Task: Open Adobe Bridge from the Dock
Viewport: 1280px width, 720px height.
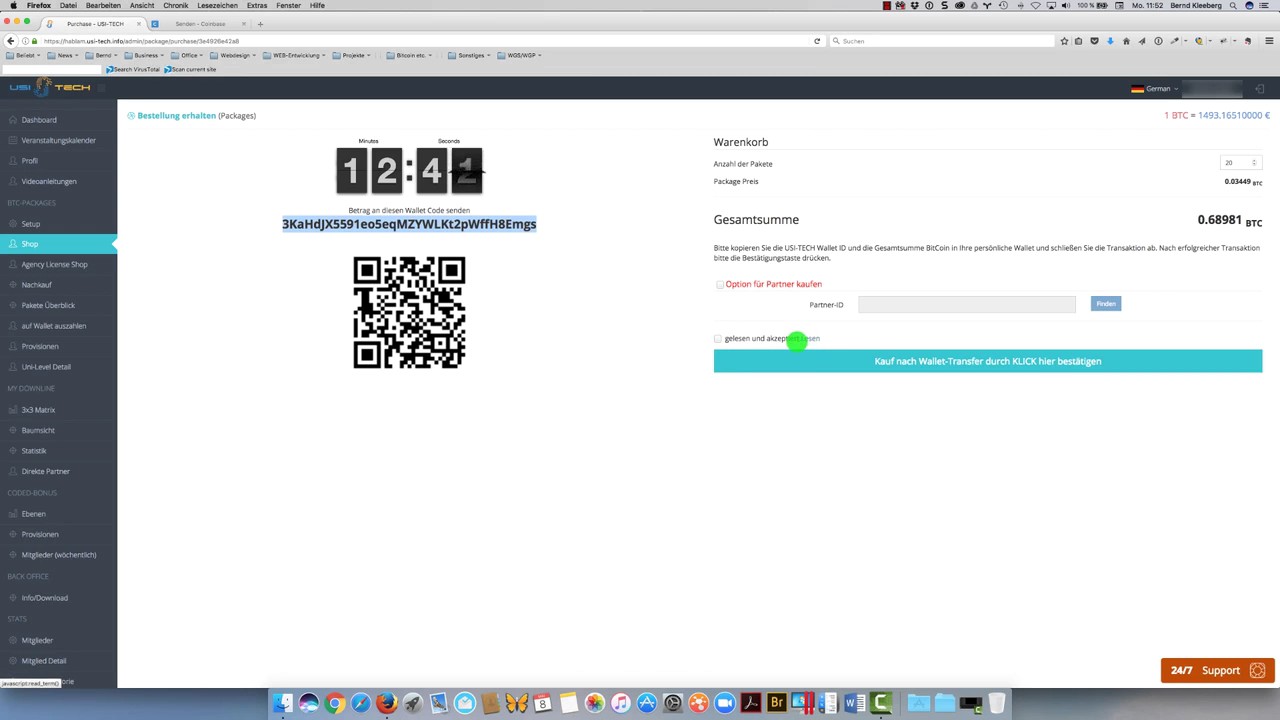Action: (777, 703)
